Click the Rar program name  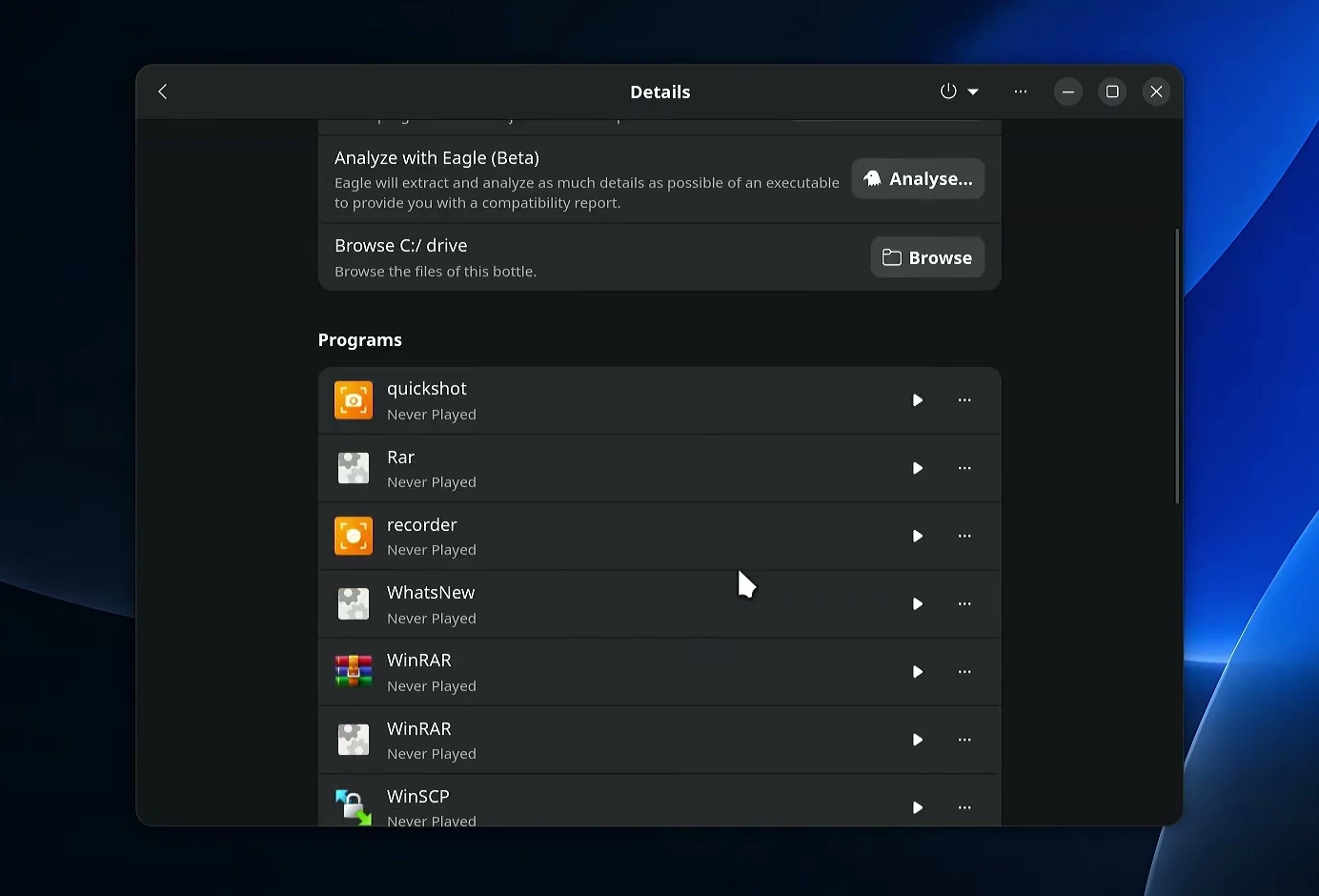click(x=401, y=458)
